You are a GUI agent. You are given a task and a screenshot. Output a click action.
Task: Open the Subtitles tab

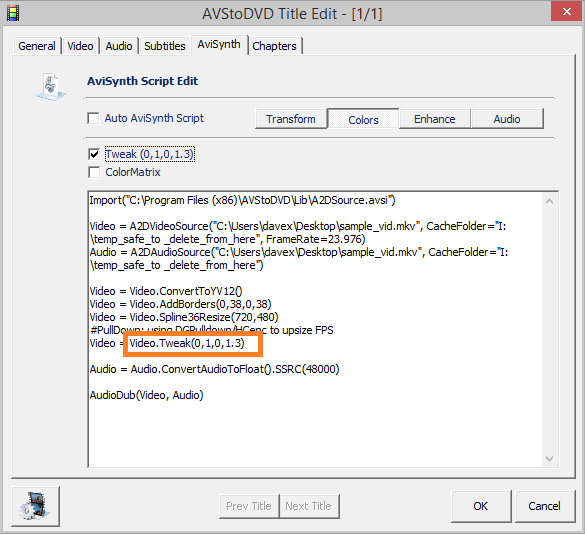(x=165, y=46)
